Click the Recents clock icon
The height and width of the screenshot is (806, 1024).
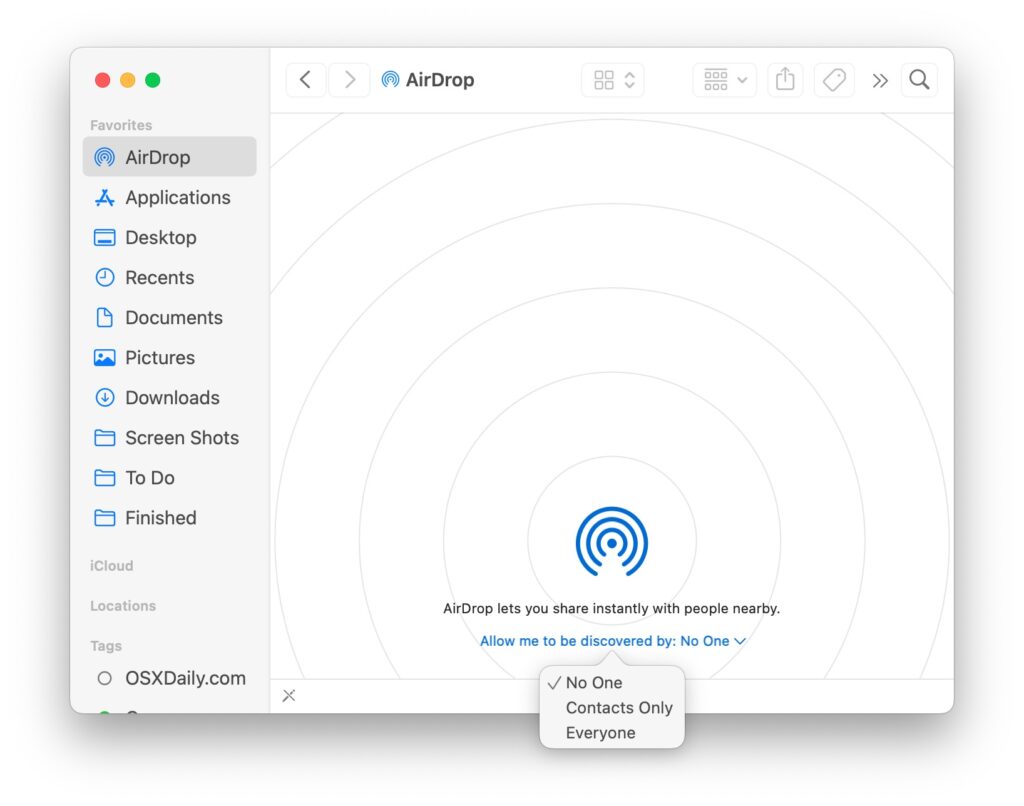[x=104, y=278]
